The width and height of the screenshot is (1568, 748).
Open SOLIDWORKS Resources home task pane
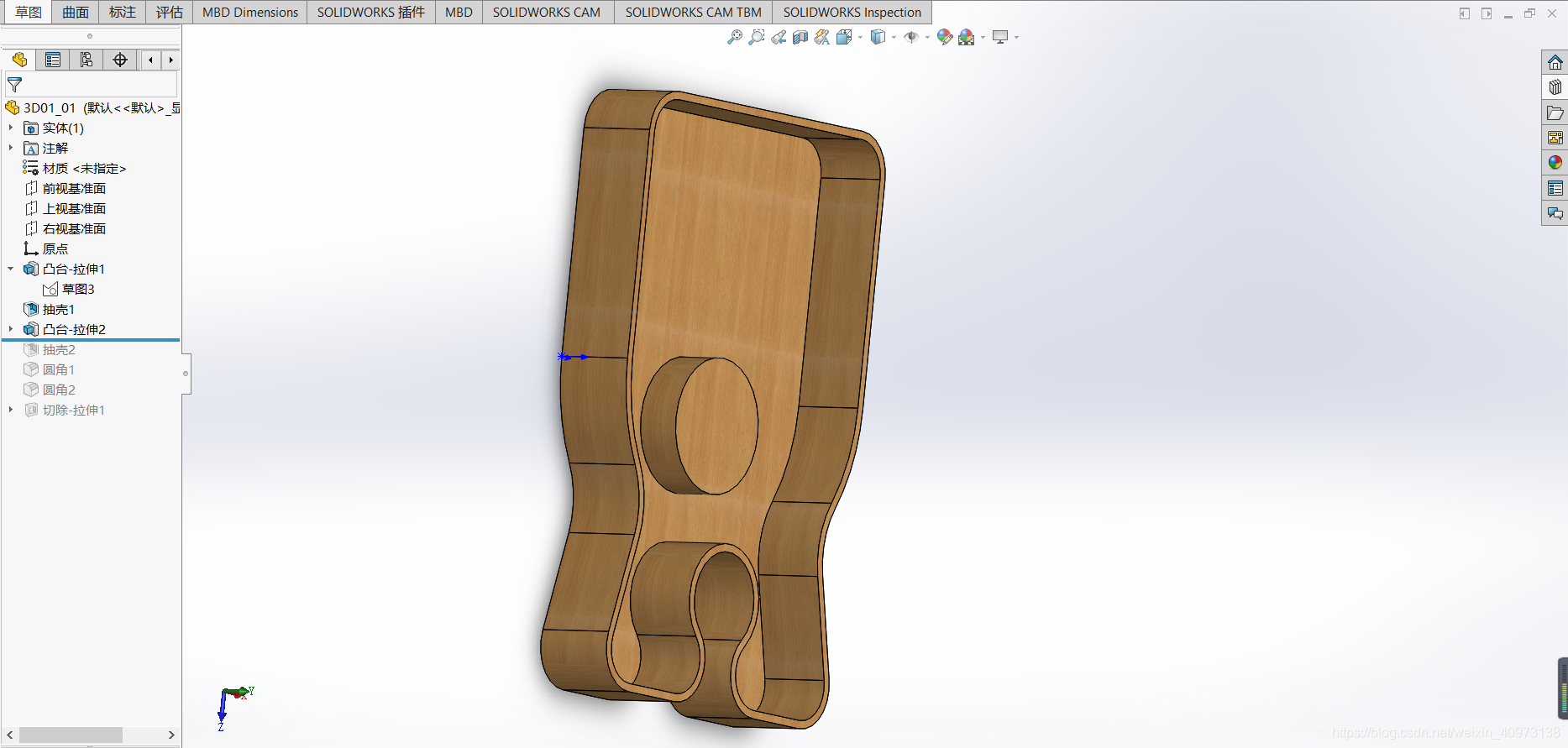click(1555, 62)
